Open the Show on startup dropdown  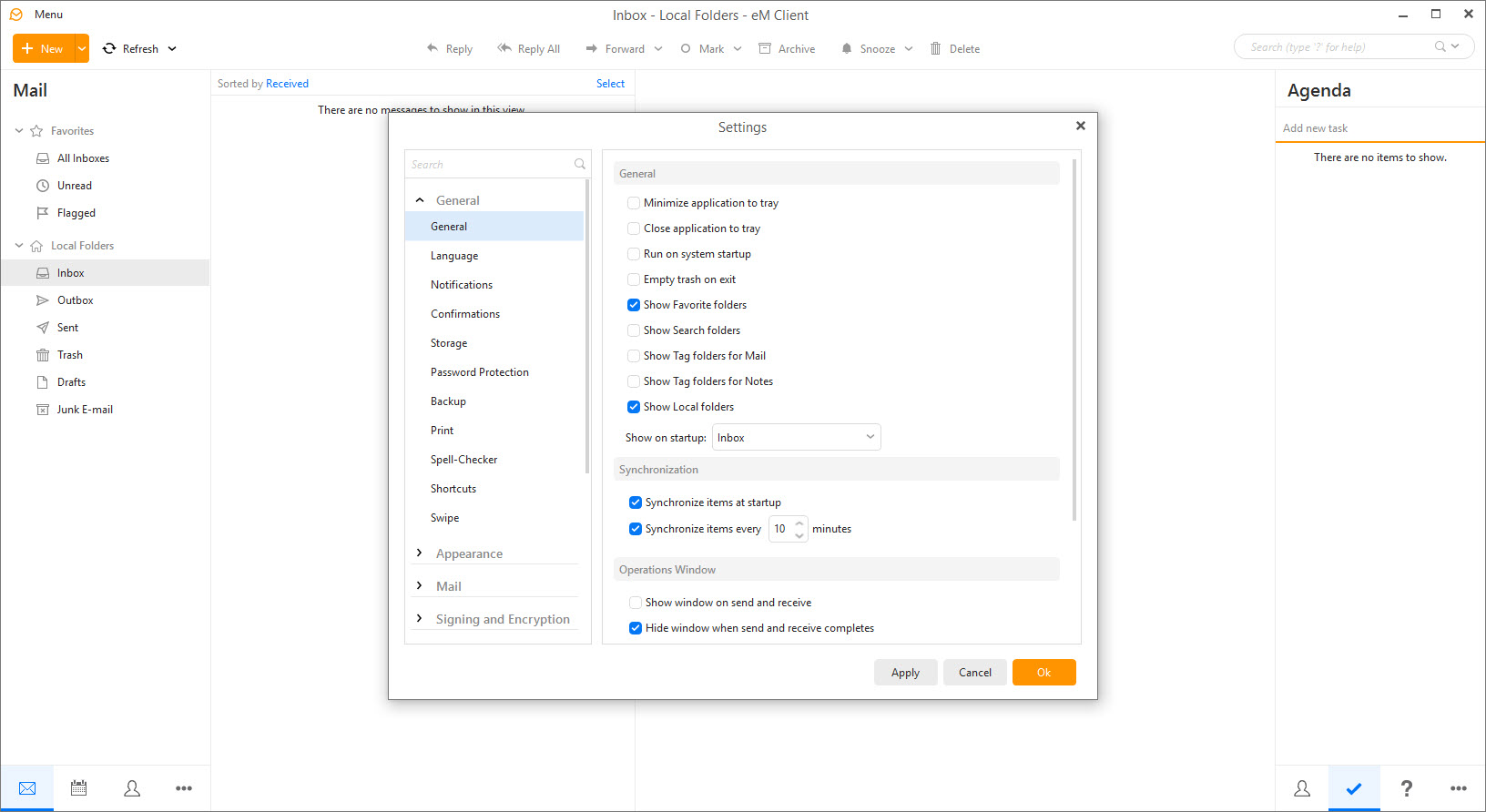click(796, 438)
